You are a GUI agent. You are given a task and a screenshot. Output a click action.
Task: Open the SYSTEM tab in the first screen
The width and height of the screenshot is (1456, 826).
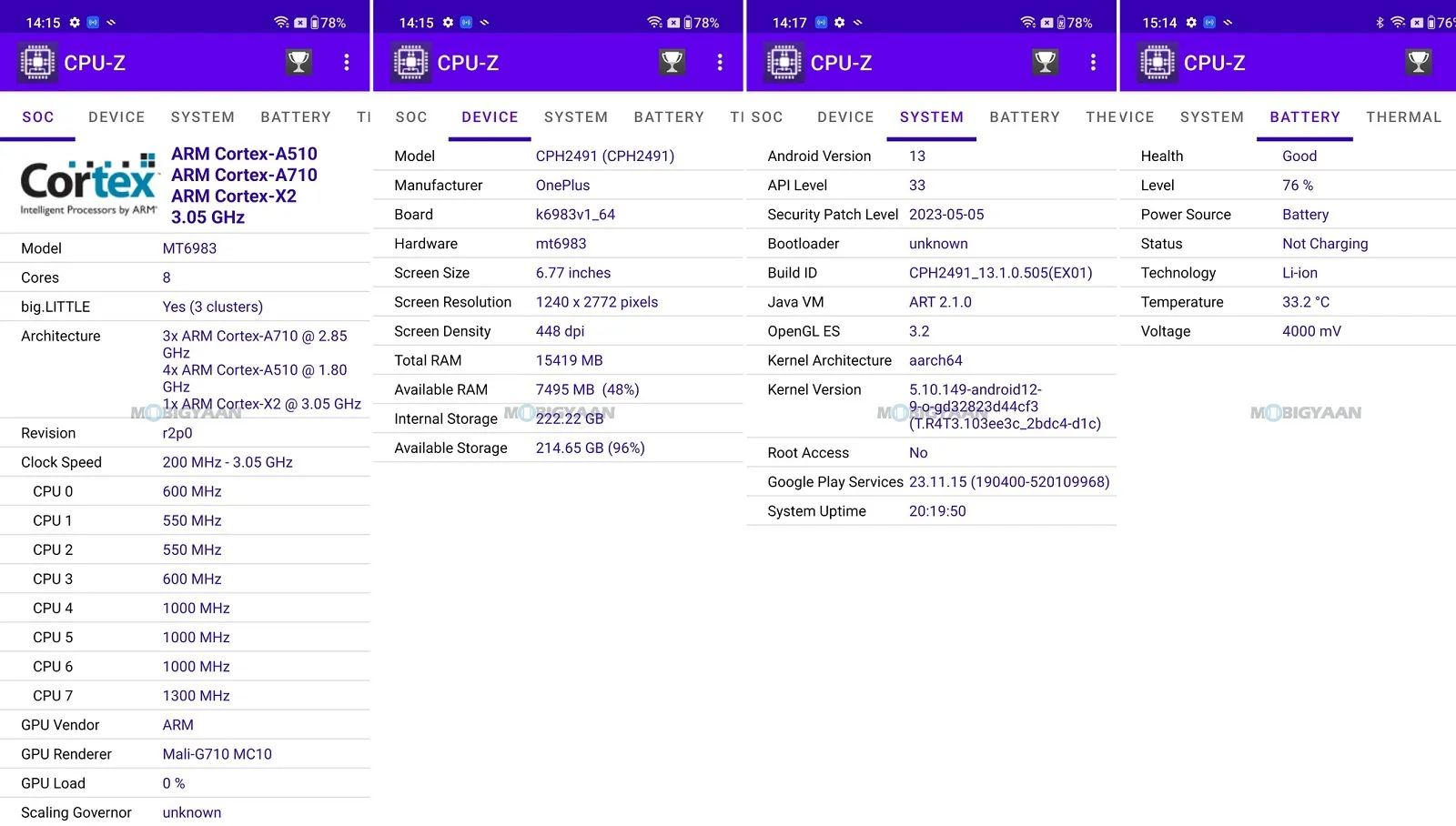coord(203,116)
